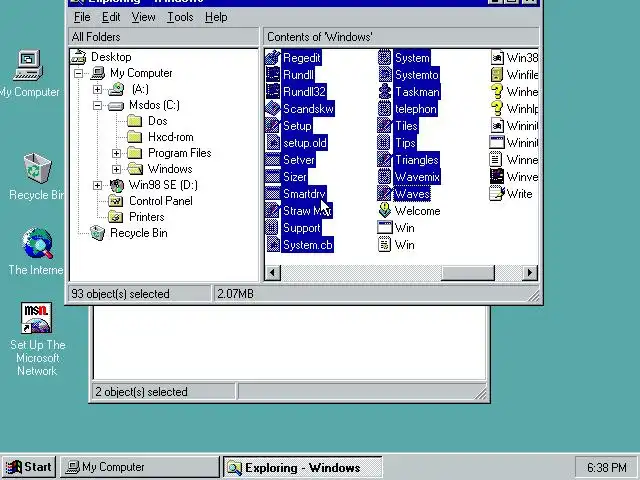Viewport: 640px width, 480px height.
Task: Select the Win98 SE (D:) CD icon
Action: [x=117, y=185]
